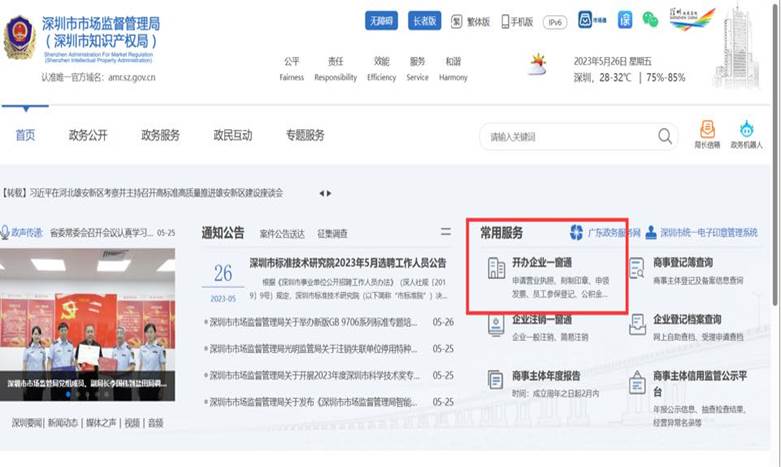The image size is (781, 467).
Task: Click the 商事主体年度报告 report icon
Action: (x=496, y=380)
